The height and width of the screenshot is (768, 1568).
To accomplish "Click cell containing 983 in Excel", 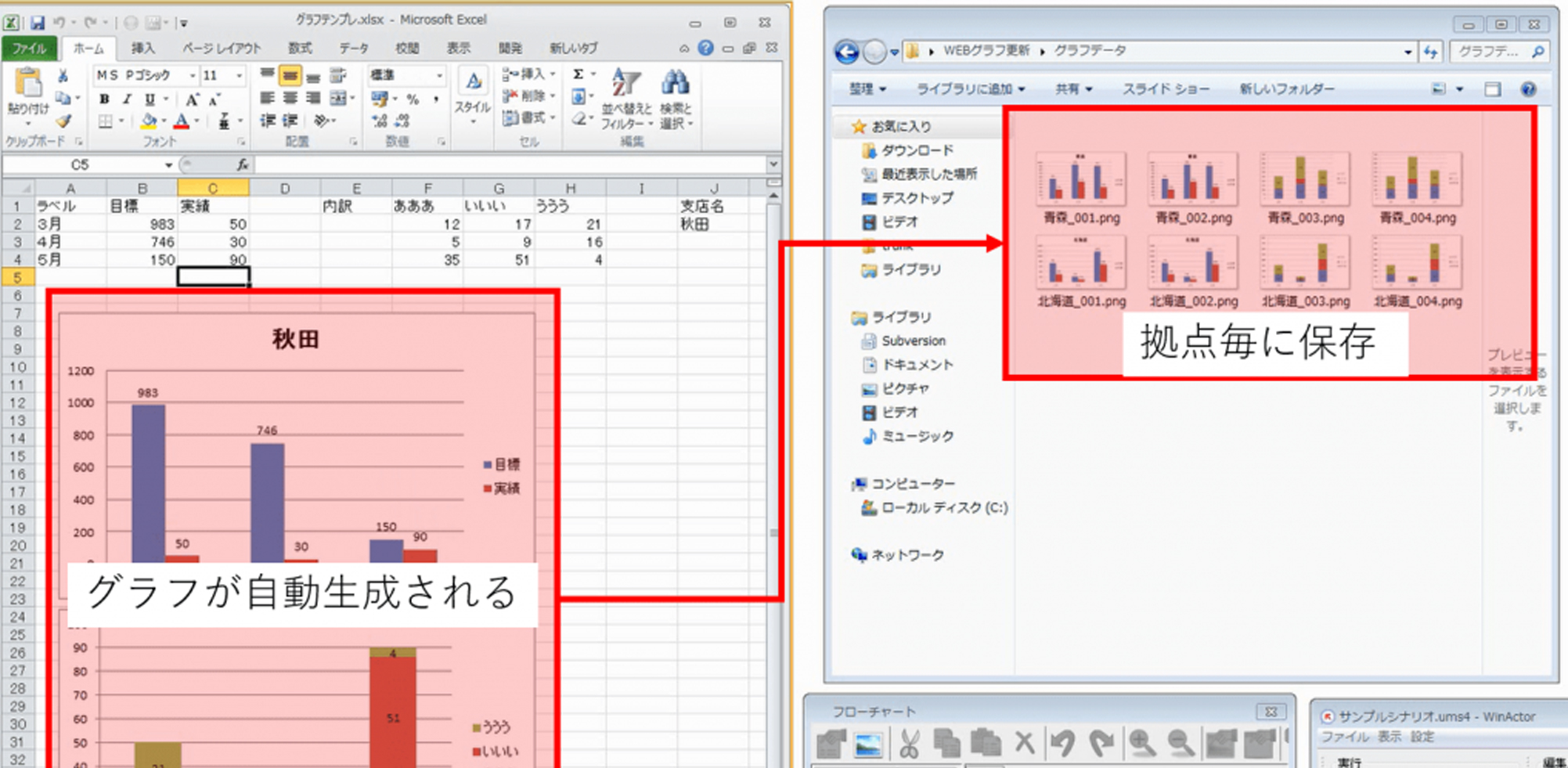I will click(142, 224).
